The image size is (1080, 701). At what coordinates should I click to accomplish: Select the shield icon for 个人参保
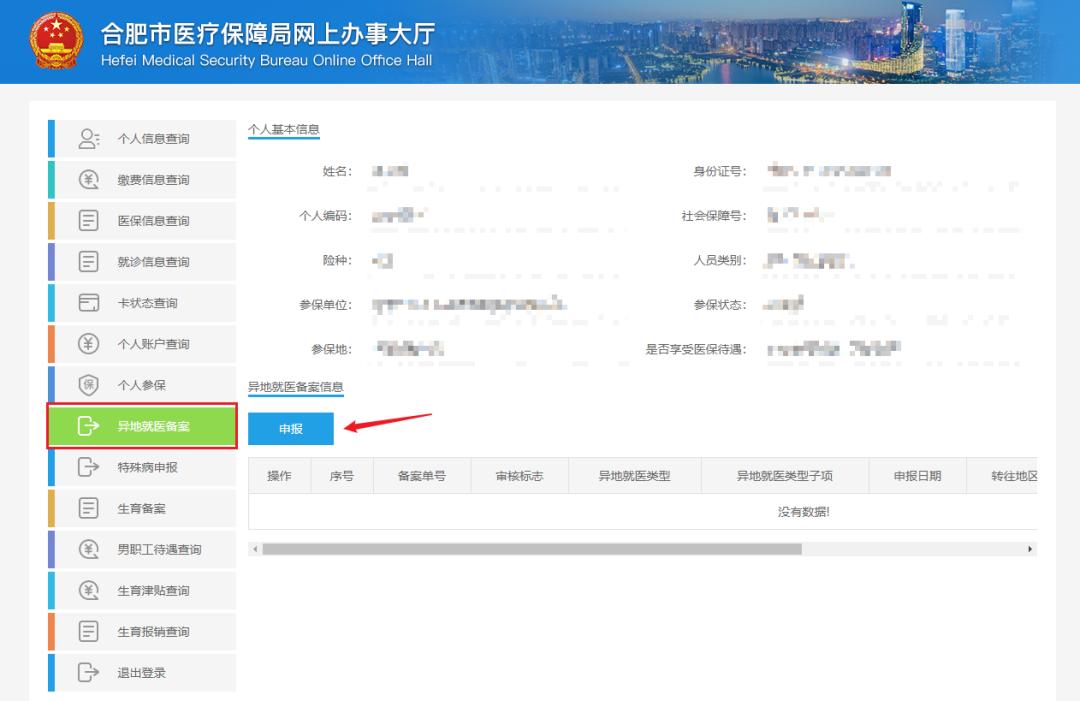(89, 384)
